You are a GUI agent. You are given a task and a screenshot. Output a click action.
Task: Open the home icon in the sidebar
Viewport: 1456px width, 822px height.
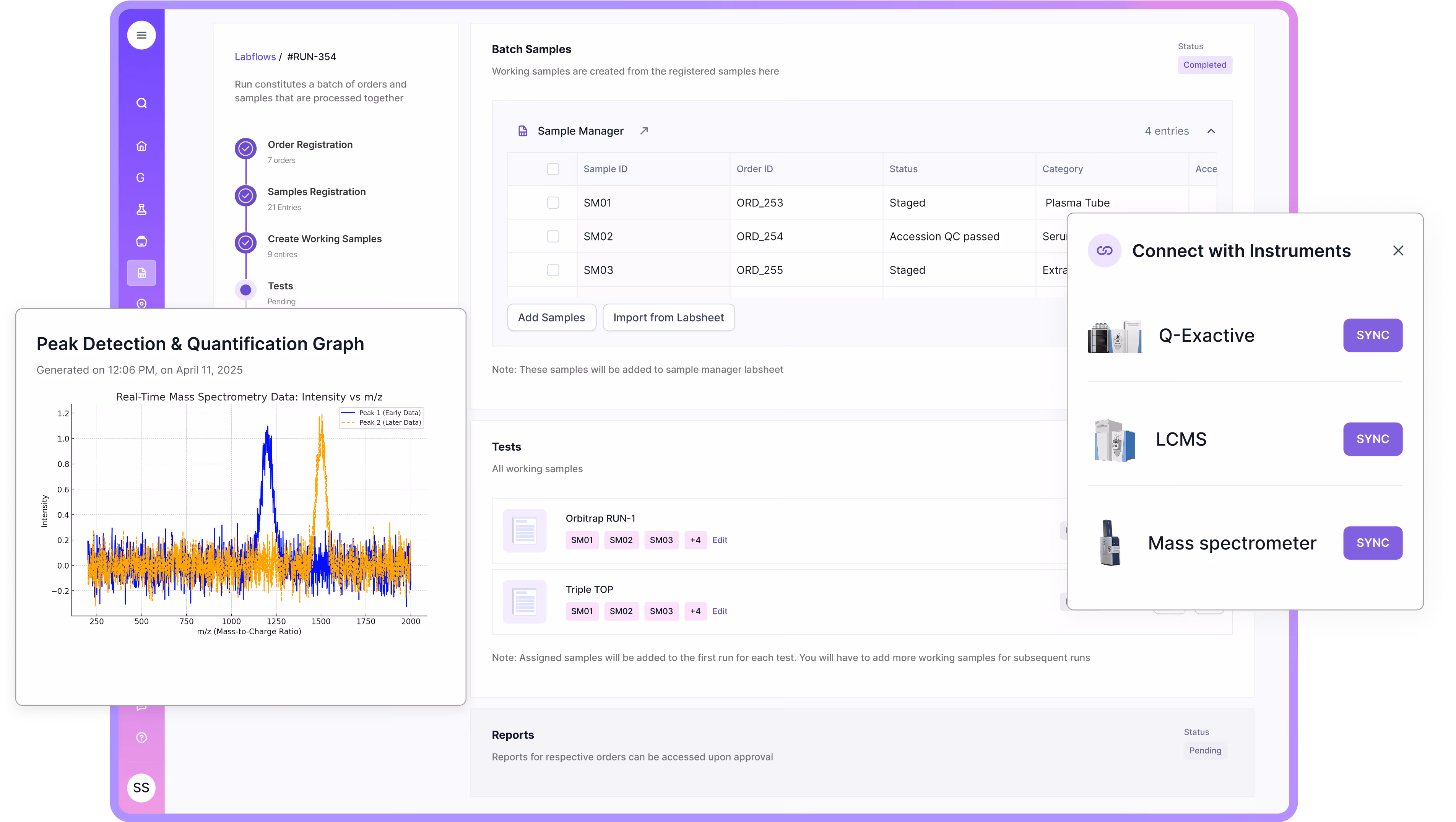pos(141,146)
